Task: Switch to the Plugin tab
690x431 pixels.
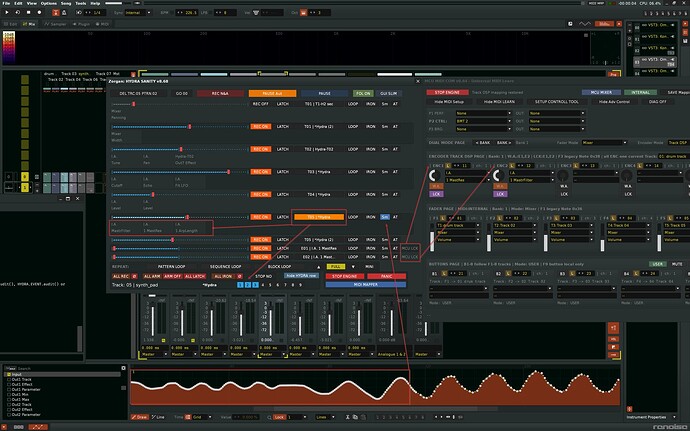Action: click(81, 24)
